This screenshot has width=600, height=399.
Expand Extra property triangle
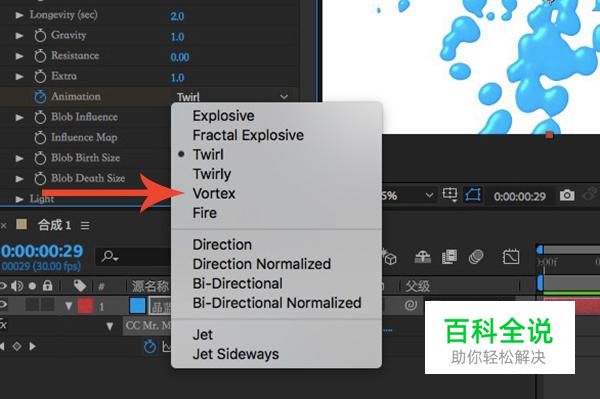tap(19, 77)
